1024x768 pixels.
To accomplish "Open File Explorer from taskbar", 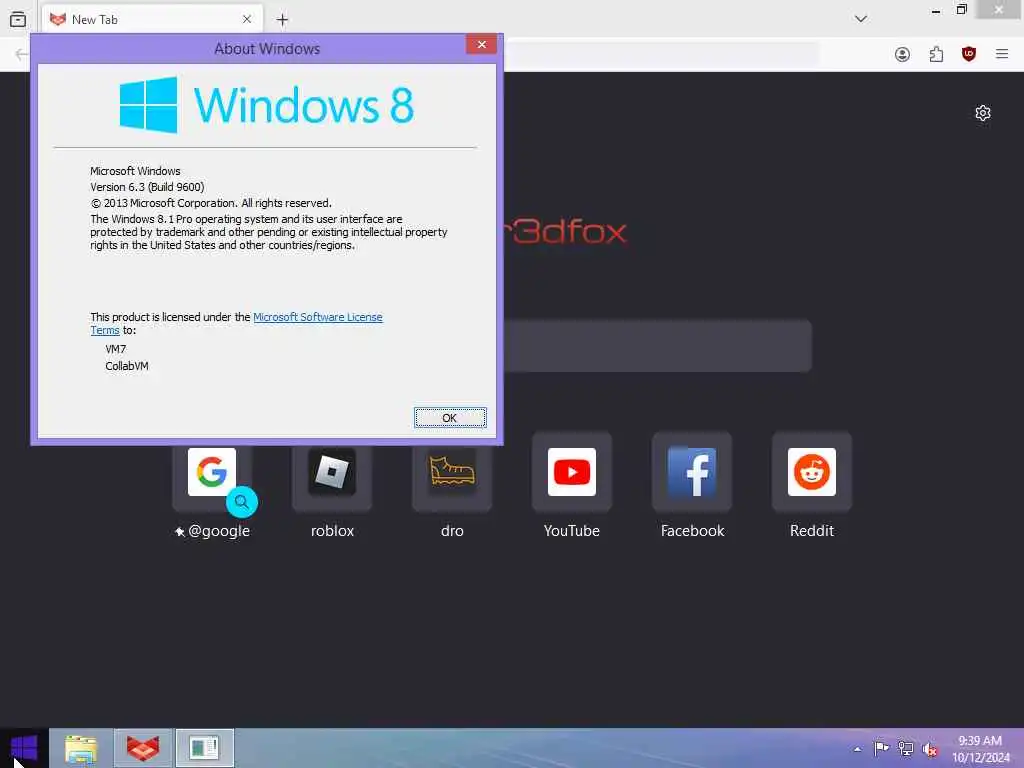I will [82, 748].
